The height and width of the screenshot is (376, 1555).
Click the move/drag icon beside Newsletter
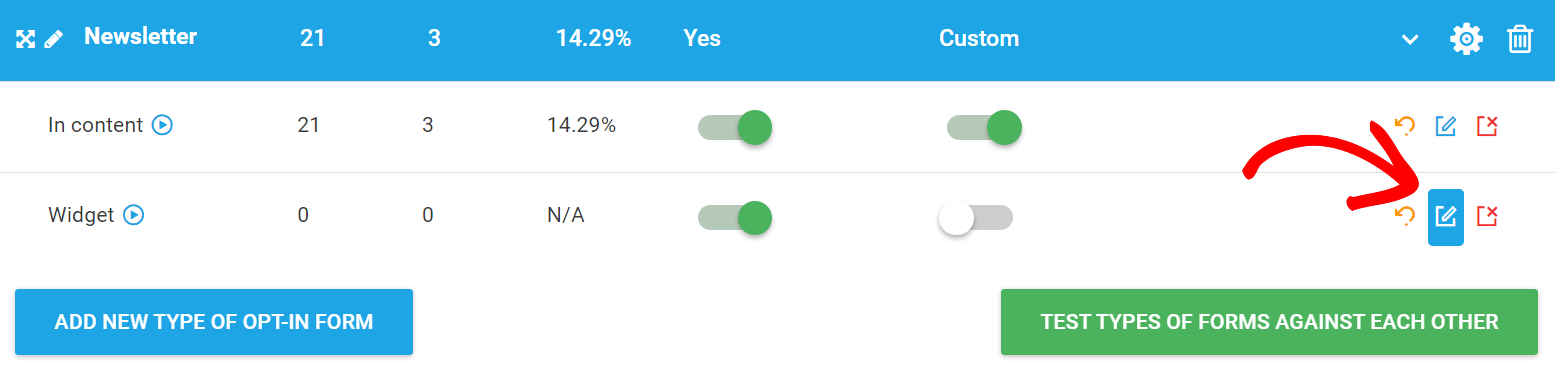[25, 40]
